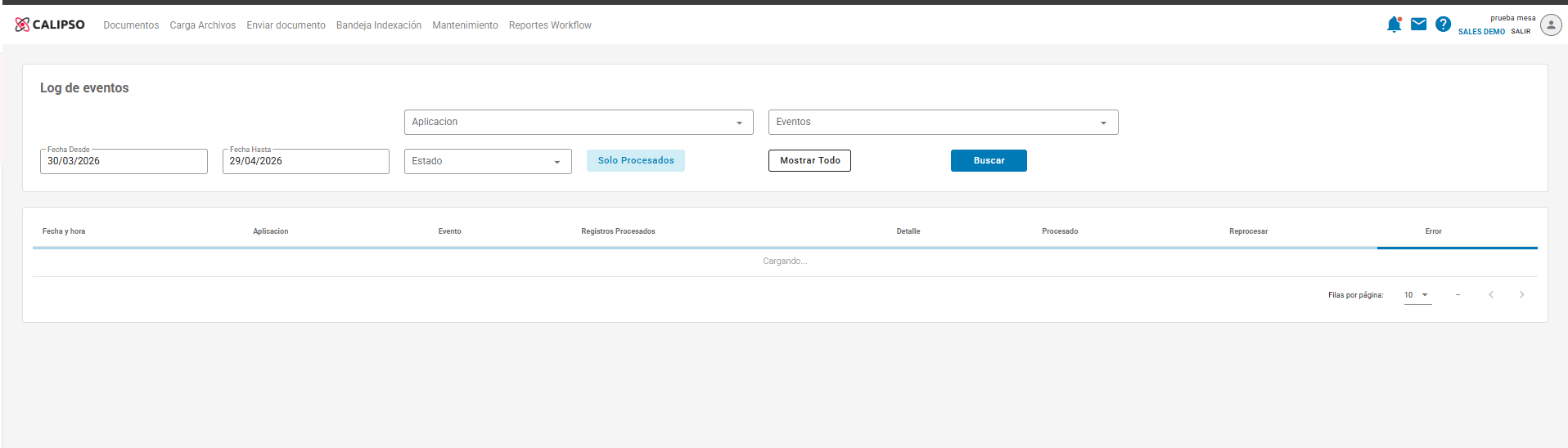Click the Buscar button
This screenshot has height=448, width=1568.
989,160
